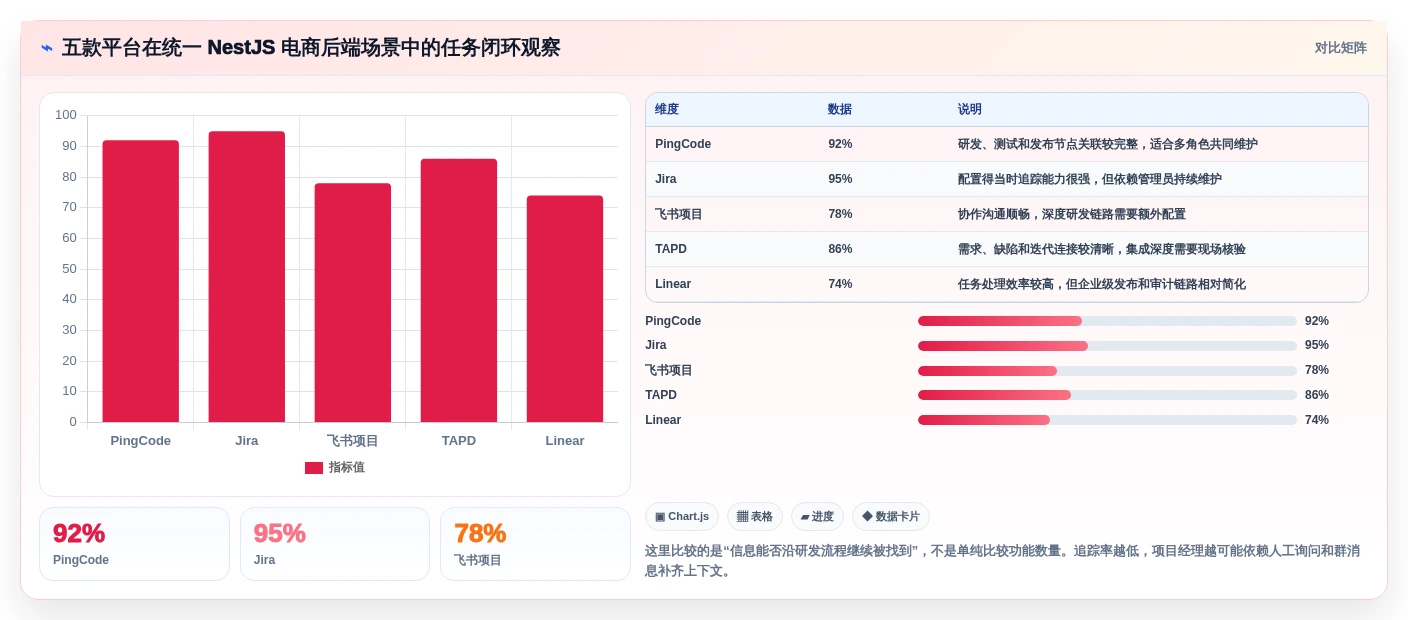Image resolution: width=1408 pixels, height=620 pixels.
Task: Click the Jira cell in the table
Action: pos(666,179)
